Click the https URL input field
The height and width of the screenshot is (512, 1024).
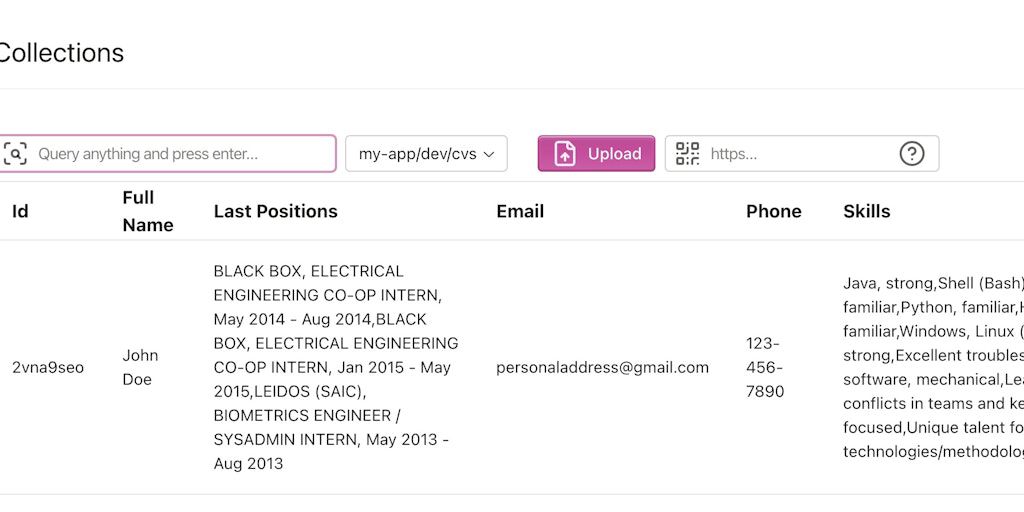(798, 154)
